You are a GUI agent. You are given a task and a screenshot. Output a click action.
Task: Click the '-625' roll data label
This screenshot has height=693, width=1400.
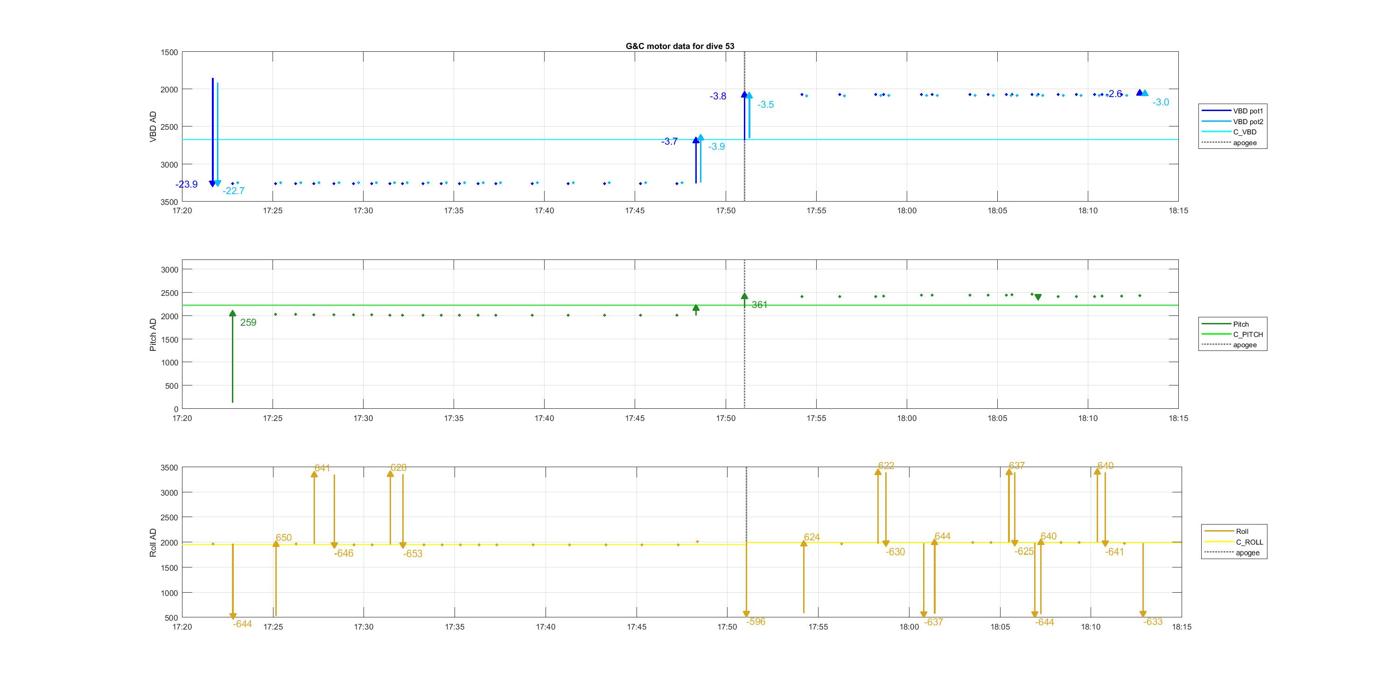tap(1025, 551)
